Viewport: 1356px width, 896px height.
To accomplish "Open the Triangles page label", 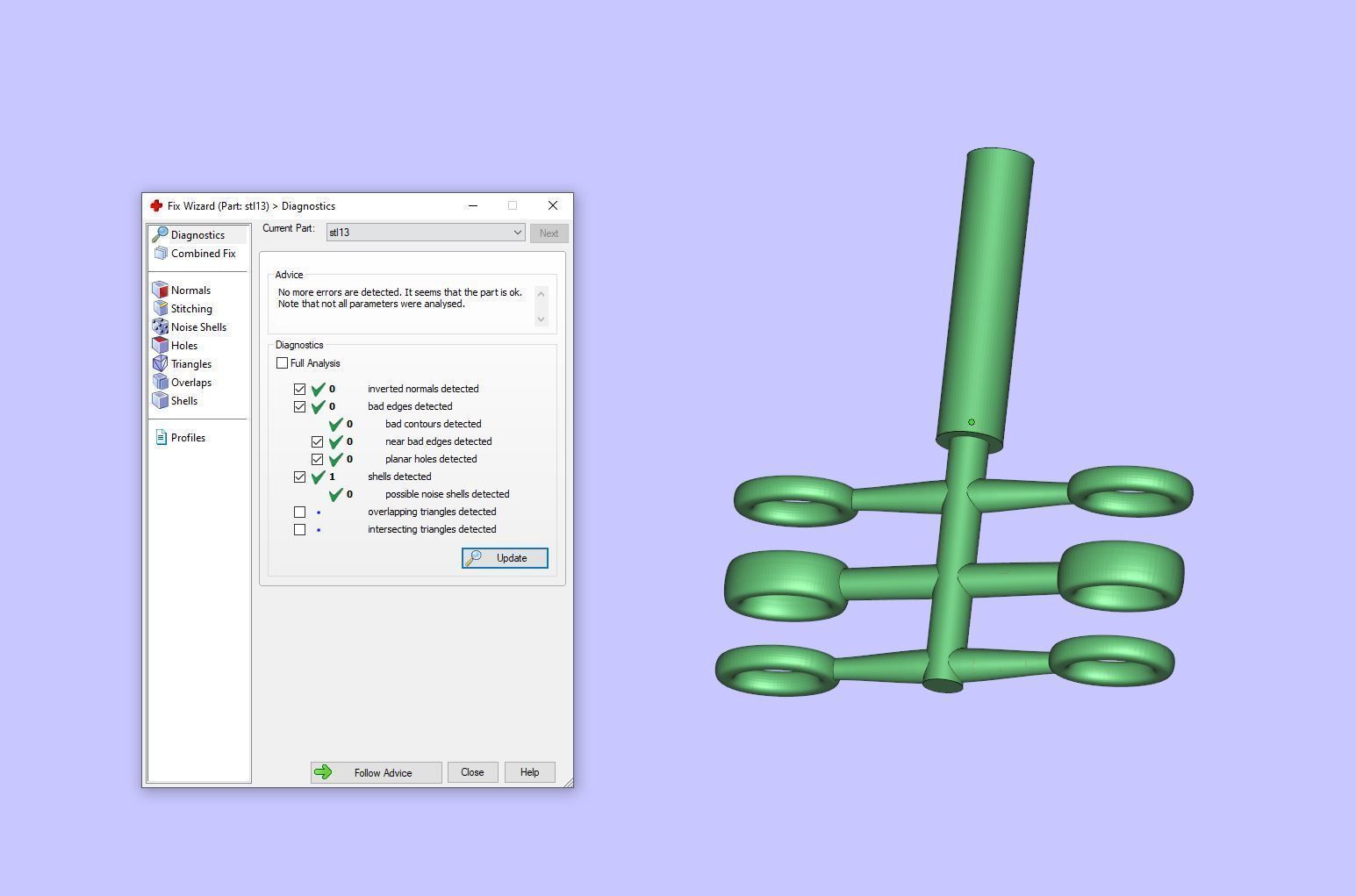I will (191, 364).
